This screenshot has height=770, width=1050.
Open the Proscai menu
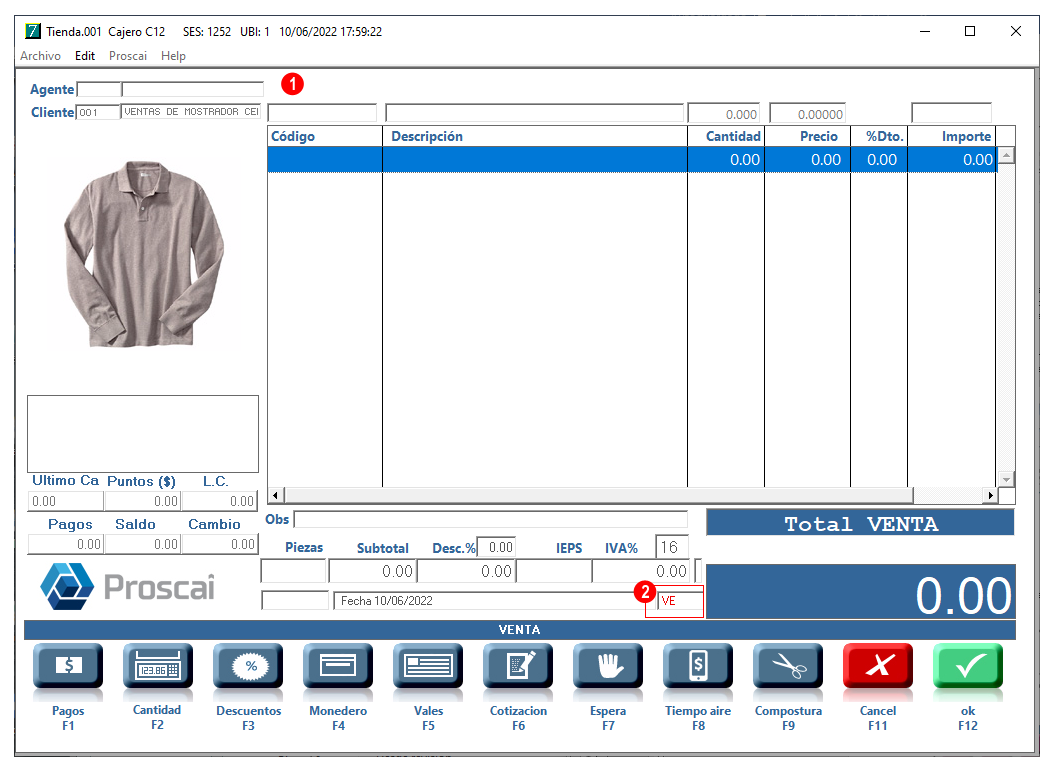128,56
